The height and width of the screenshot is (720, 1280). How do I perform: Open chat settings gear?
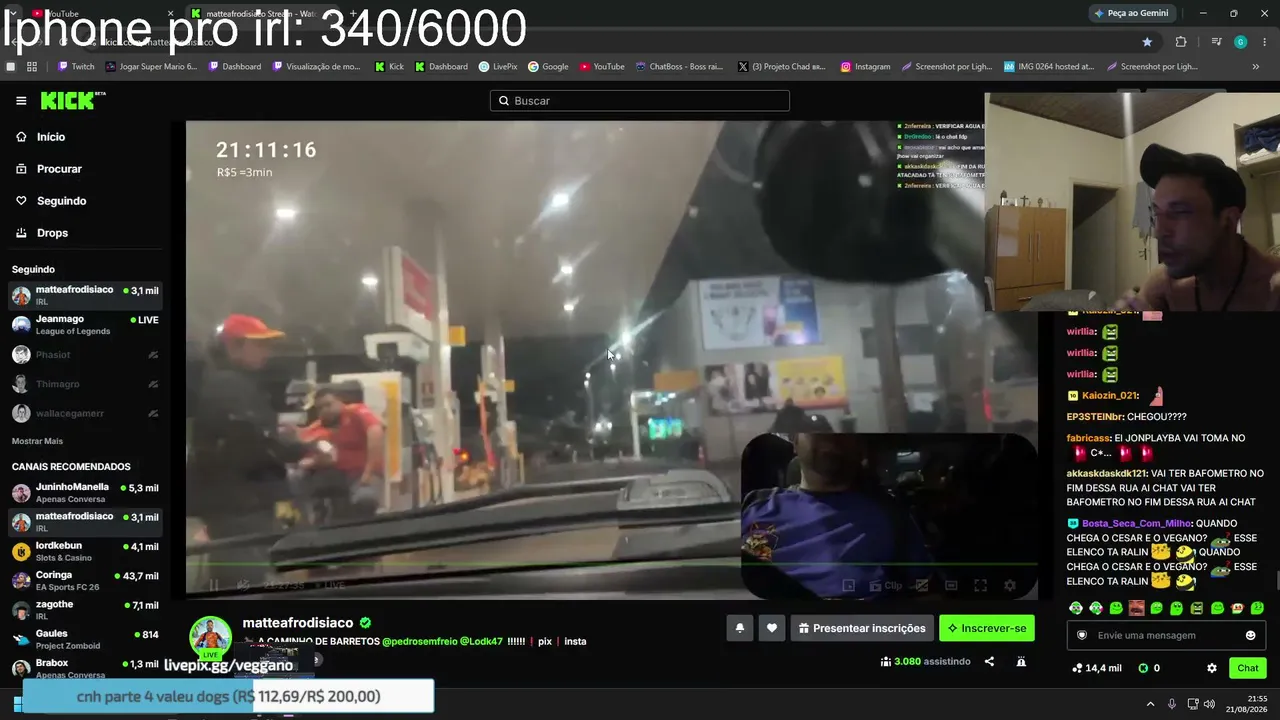tap(1212, 668)
